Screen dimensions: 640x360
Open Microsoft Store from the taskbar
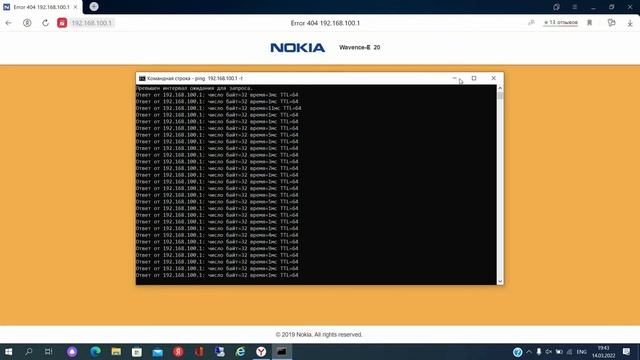click(137, 351)
